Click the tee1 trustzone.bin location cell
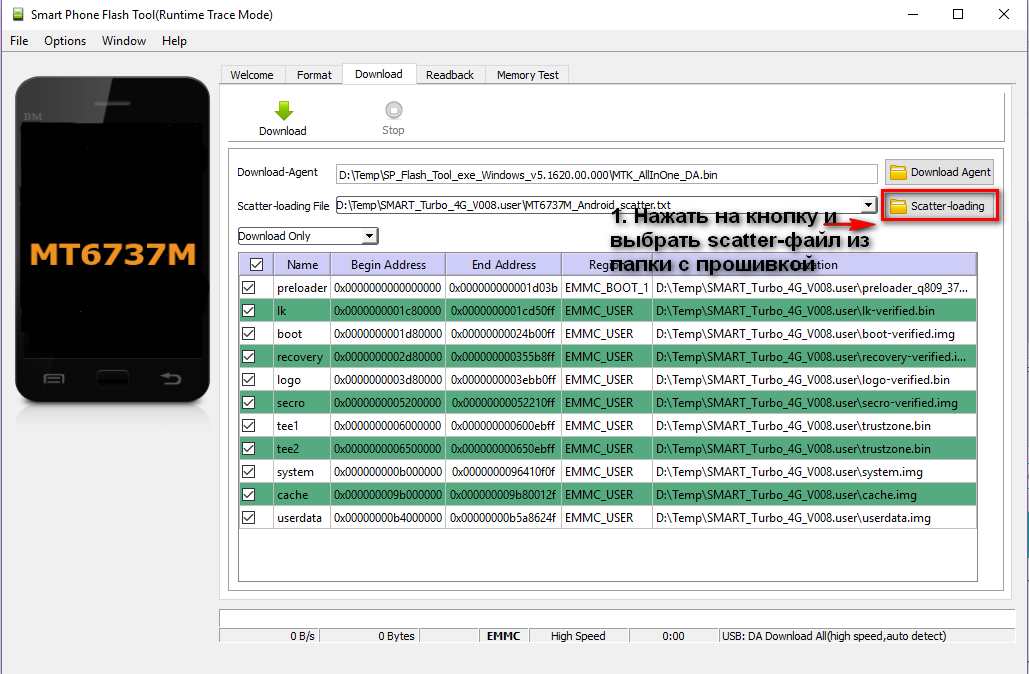 814,425
